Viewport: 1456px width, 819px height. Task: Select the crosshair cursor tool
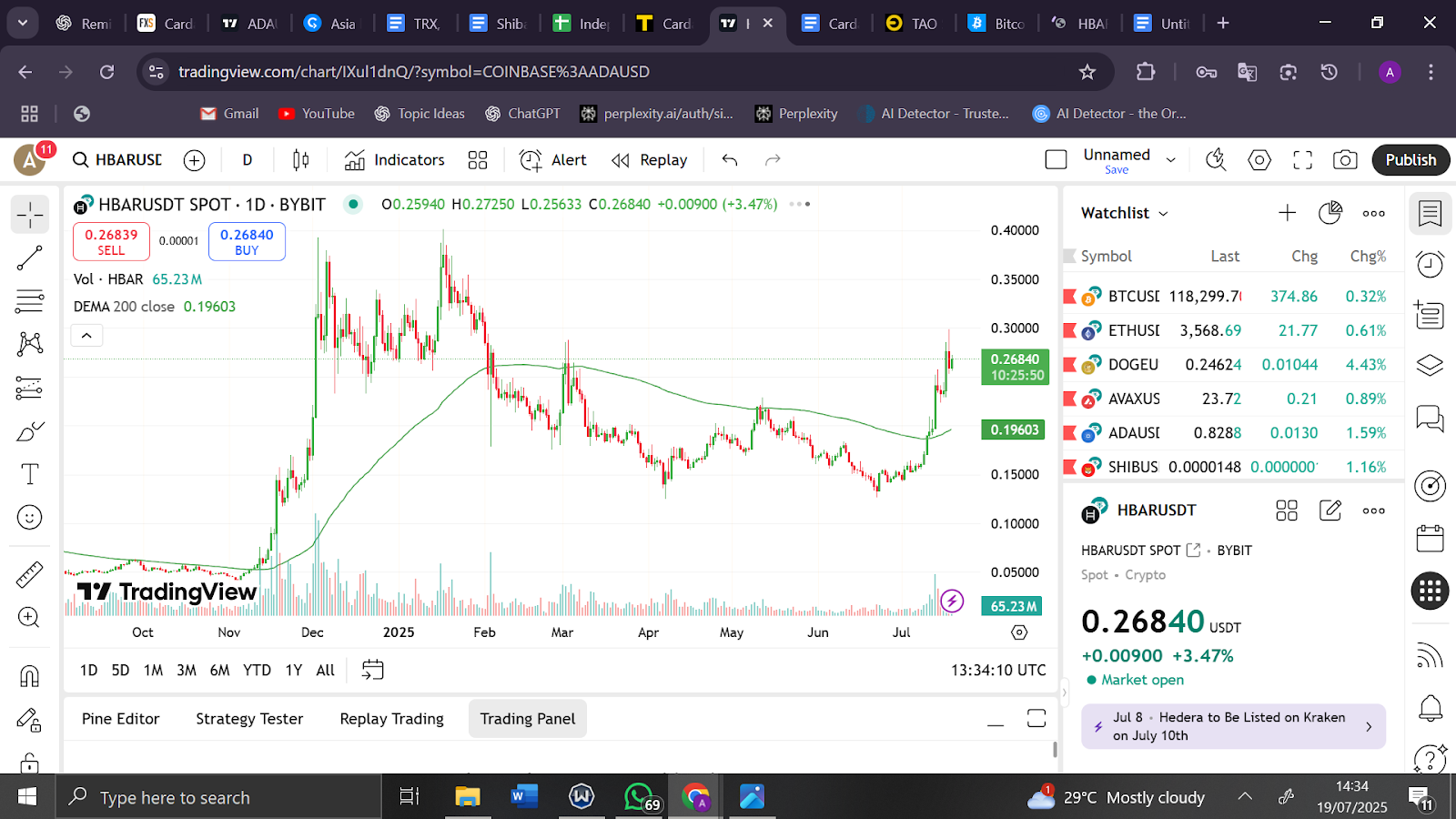[x=30, y=215]
